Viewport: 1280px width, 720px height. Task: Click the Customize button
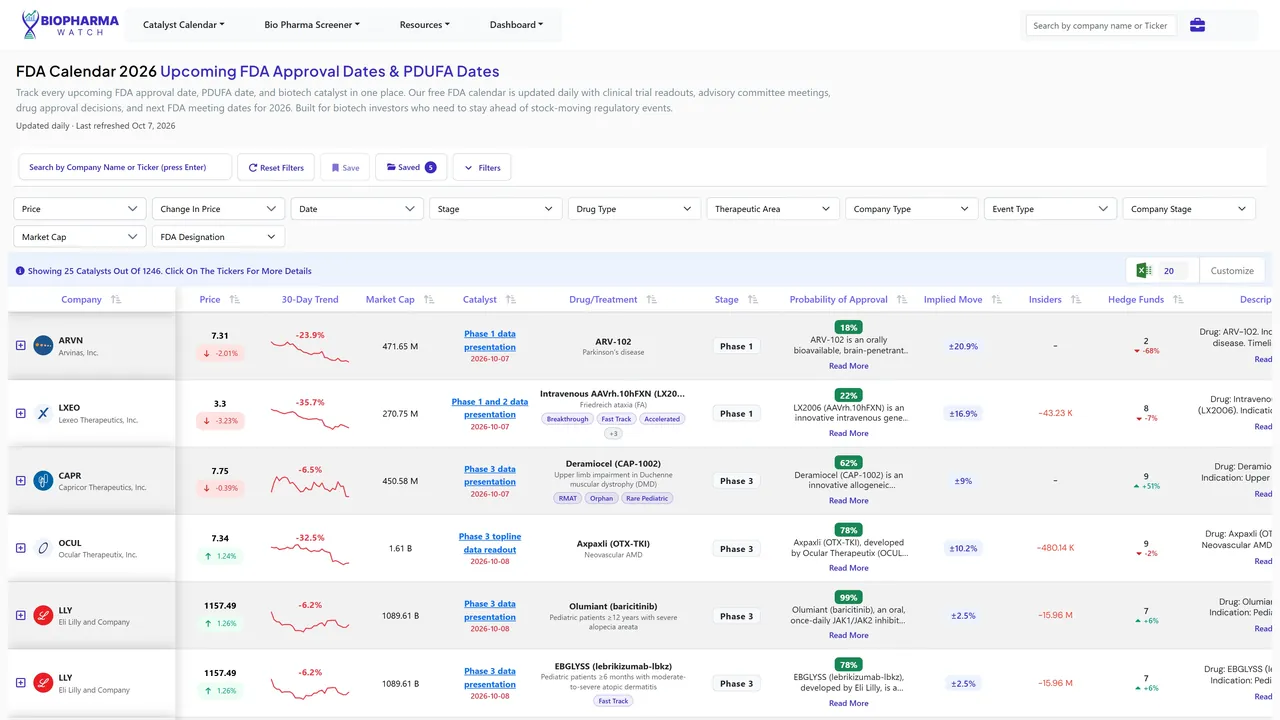pos(1232,271)
